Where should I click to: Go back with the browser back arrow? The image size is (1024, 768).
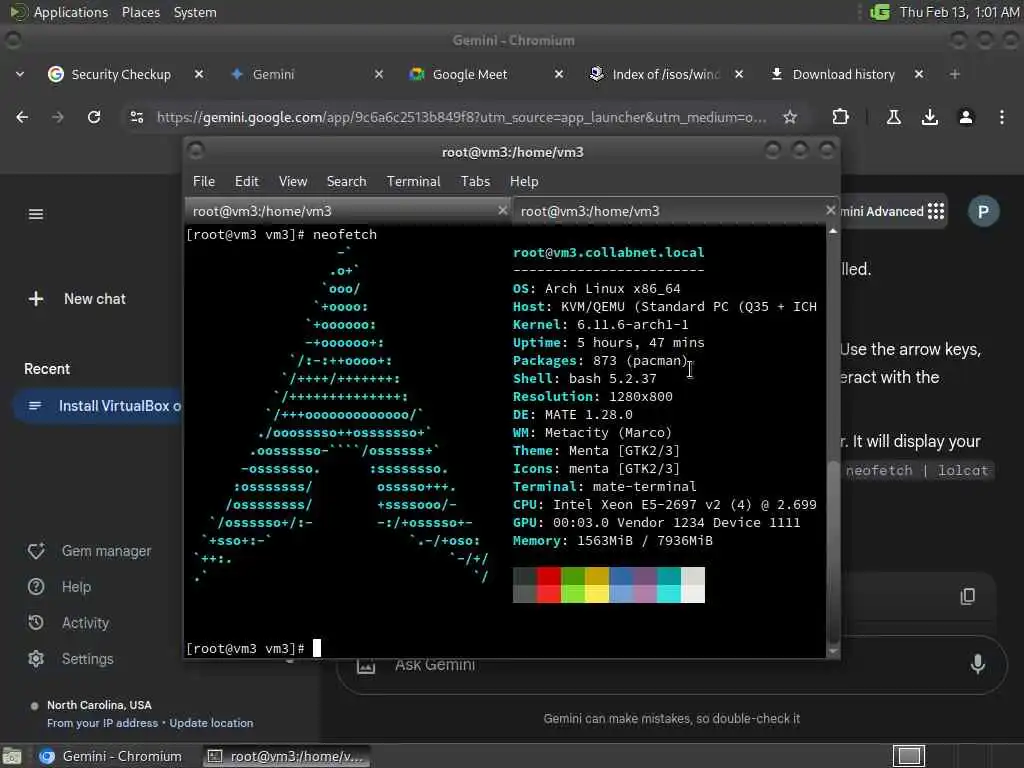coord(22,117)
